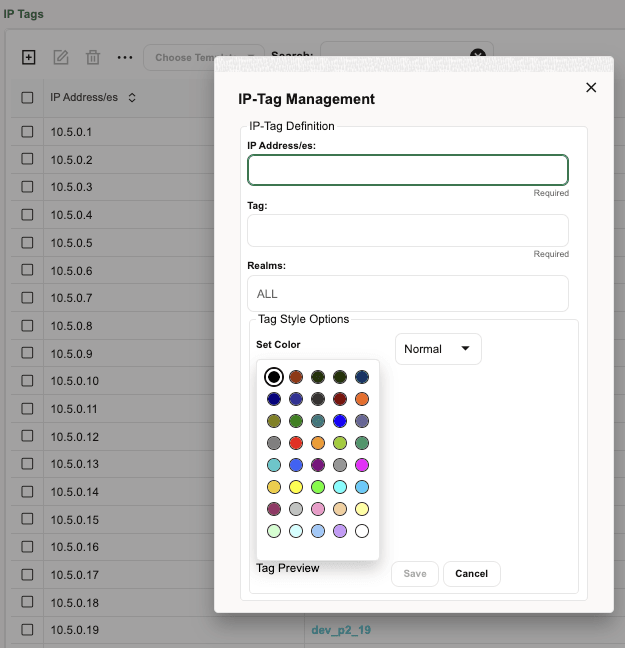
Task: Check the box for 10.5.0.5
Action: tap(27, 242)
